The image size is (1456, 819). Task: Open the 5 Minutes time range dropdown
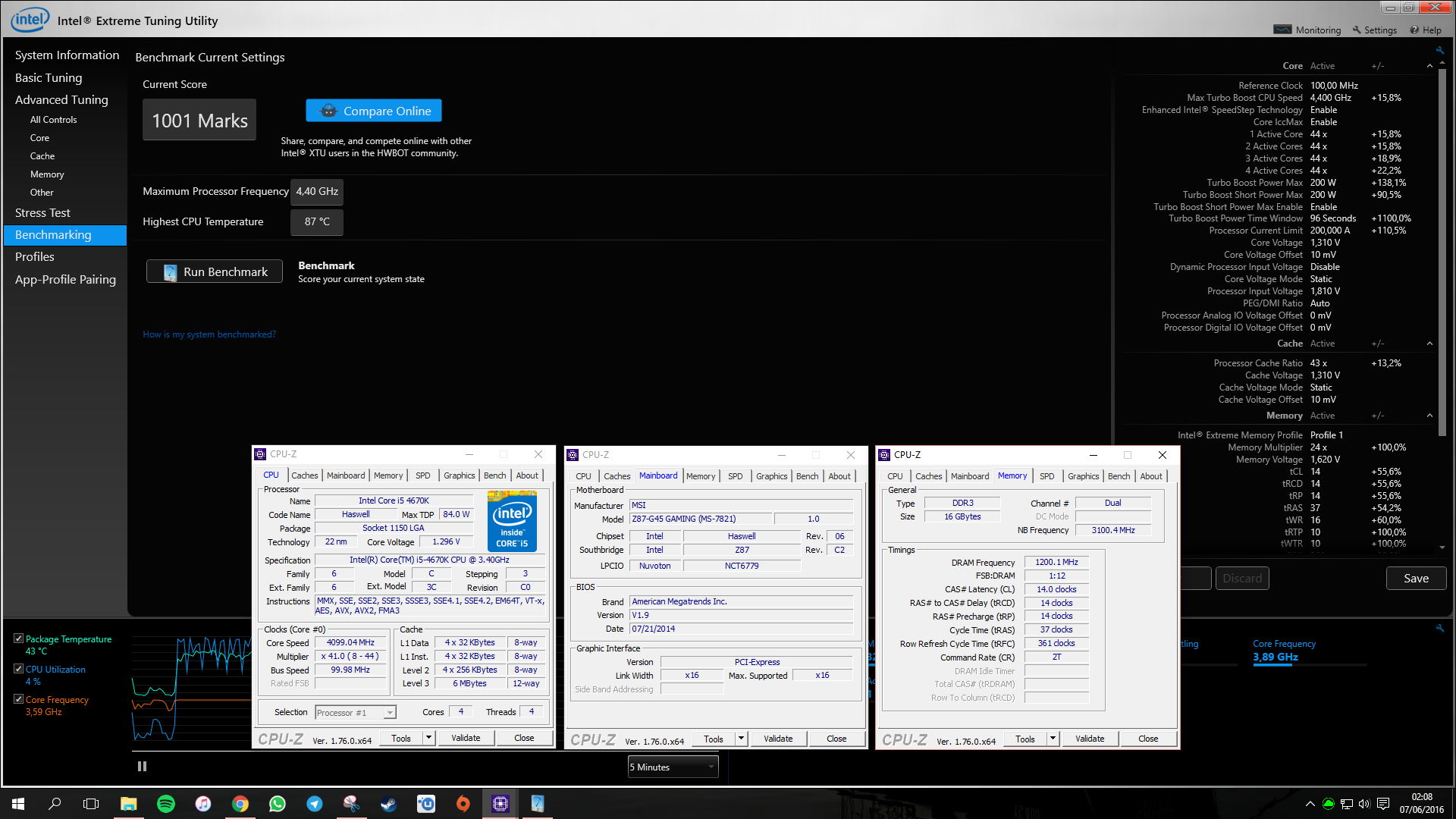point(673,767)
